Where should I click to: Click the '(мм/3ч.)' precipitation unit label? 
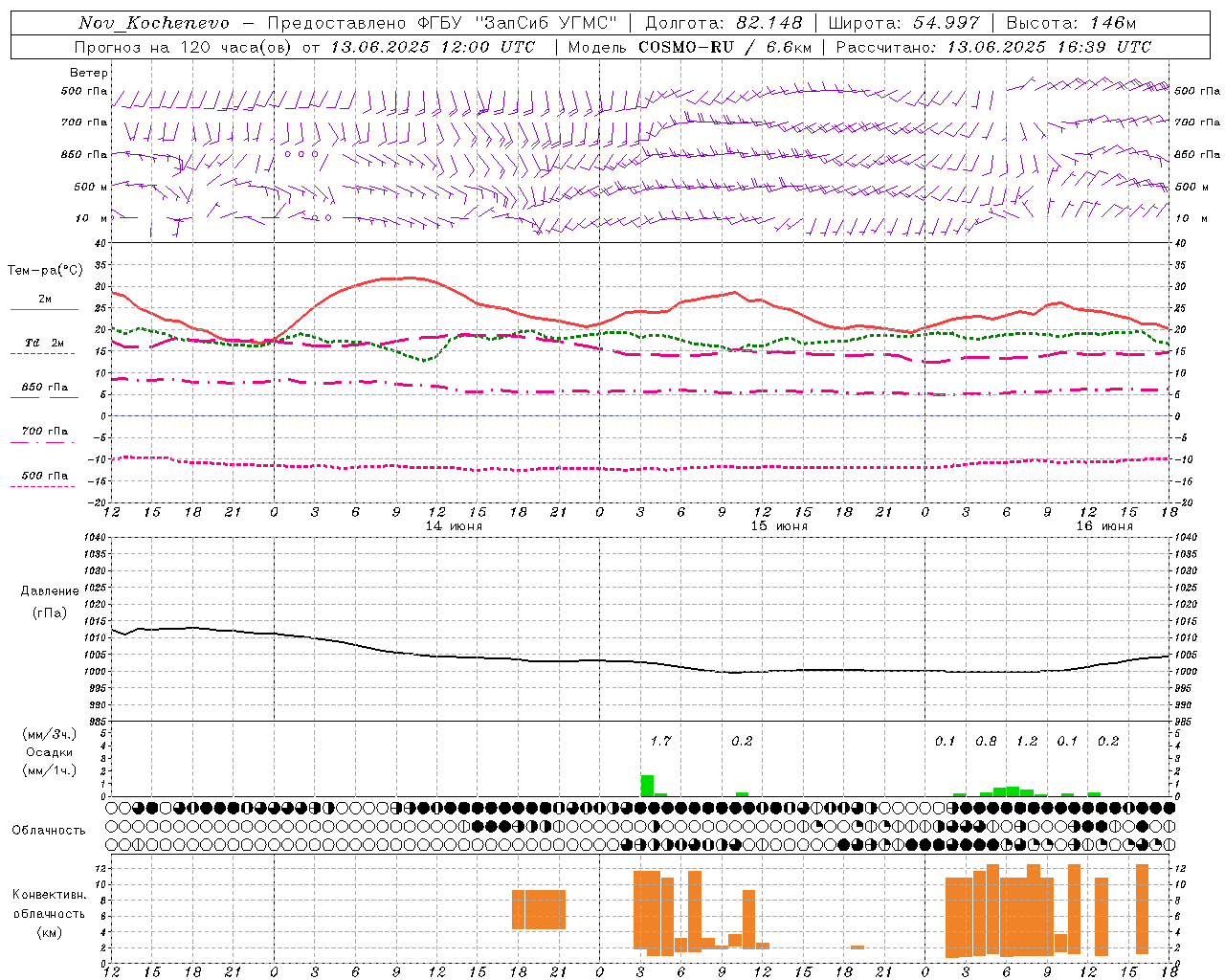[49, 734]
